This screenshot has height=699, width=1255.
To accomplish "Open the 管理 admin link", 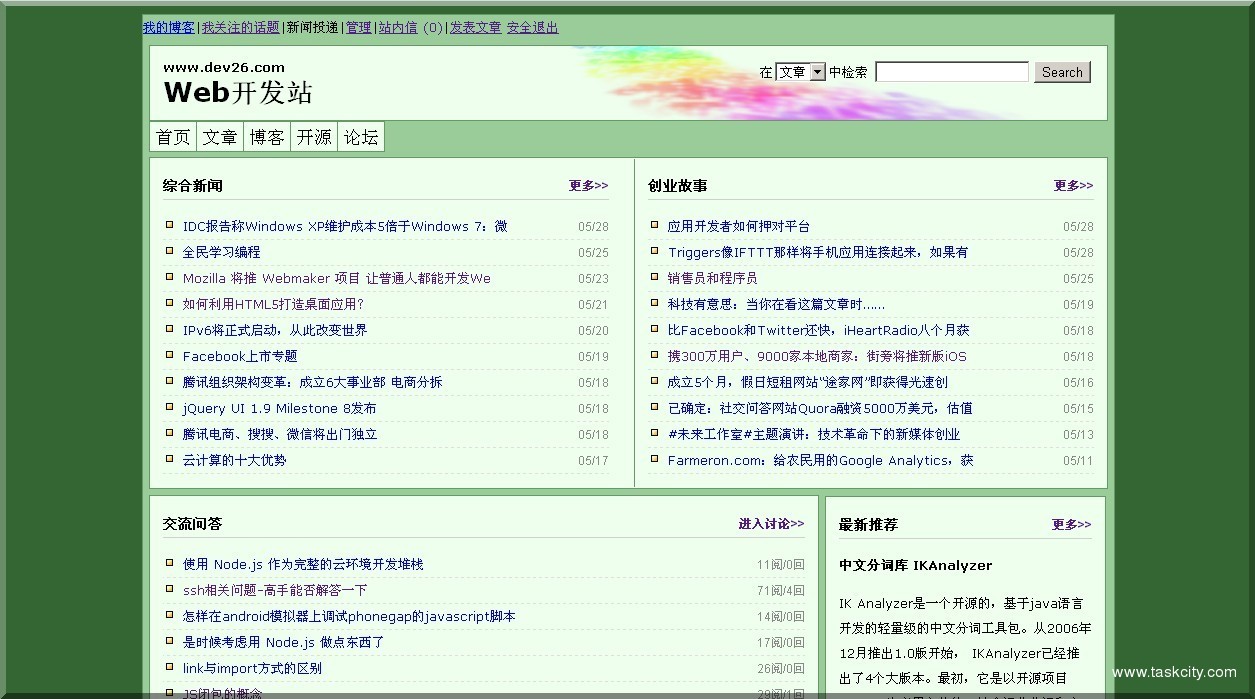I will pyautogui.click(x=358, y=27).
